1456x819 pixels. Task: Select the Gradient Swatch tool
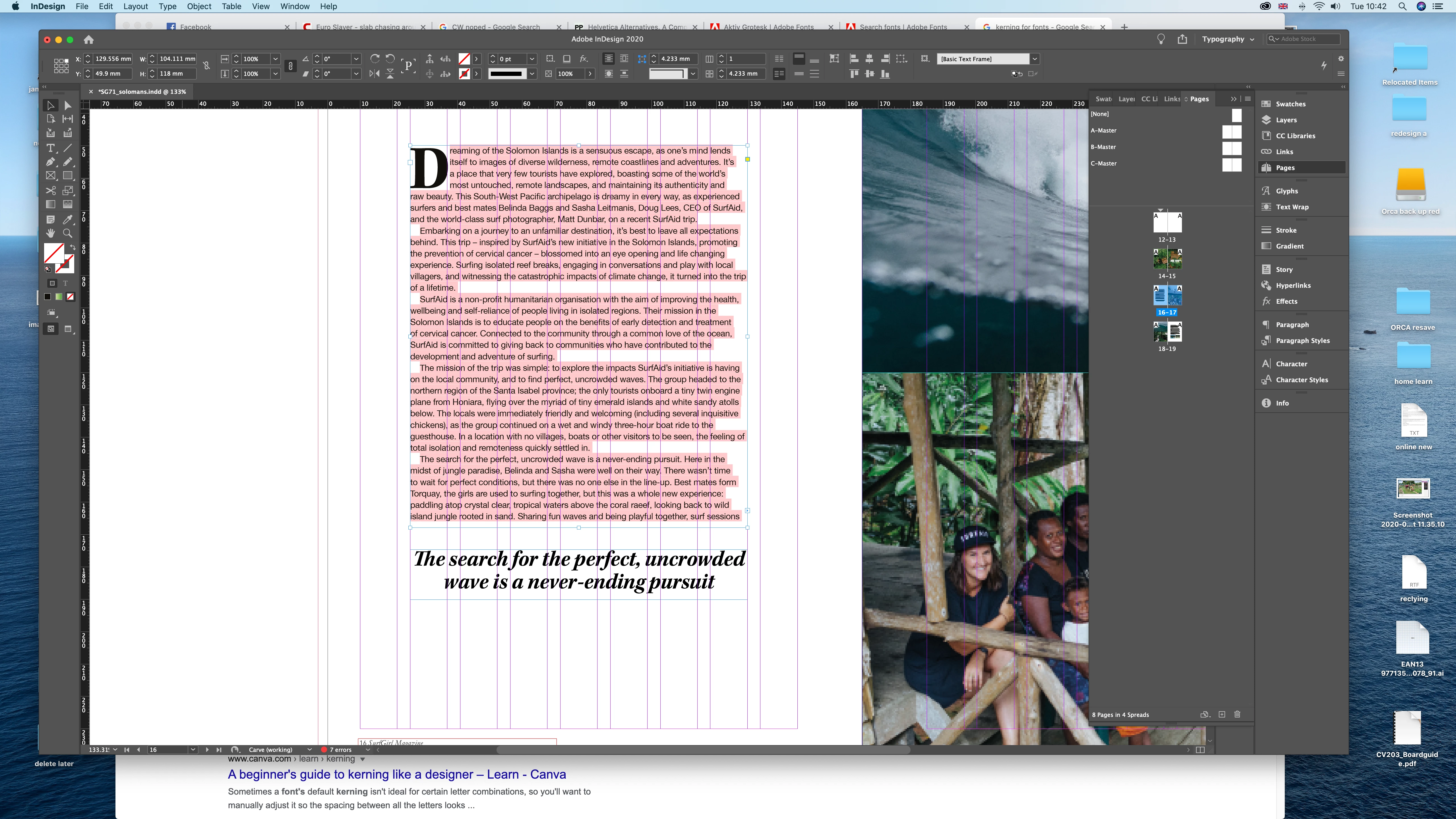click(50, 205)
